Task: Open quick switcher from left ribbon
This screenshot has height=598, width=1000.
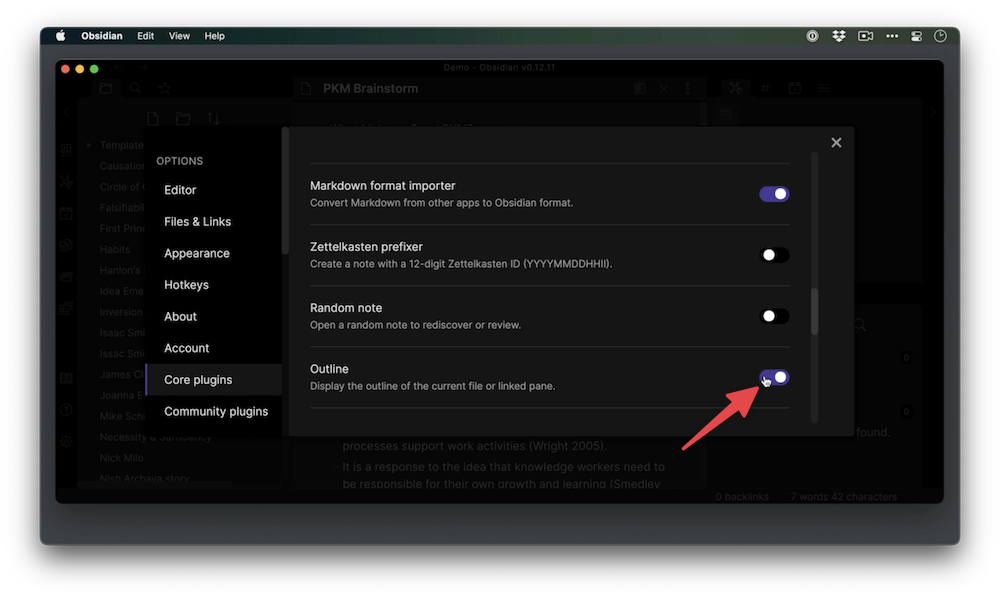Action: 66,151
